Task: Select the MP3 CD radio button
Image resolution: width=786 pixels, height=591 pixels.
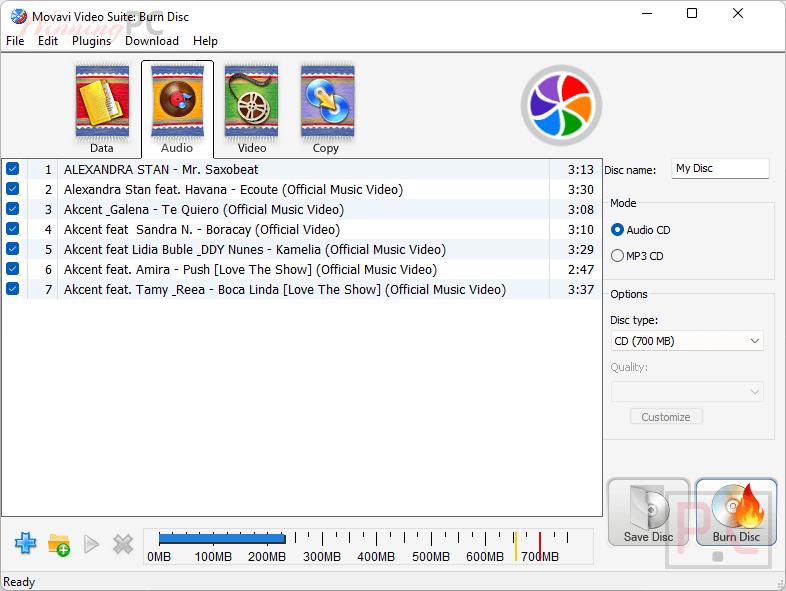Action: [x=618, y=256]
